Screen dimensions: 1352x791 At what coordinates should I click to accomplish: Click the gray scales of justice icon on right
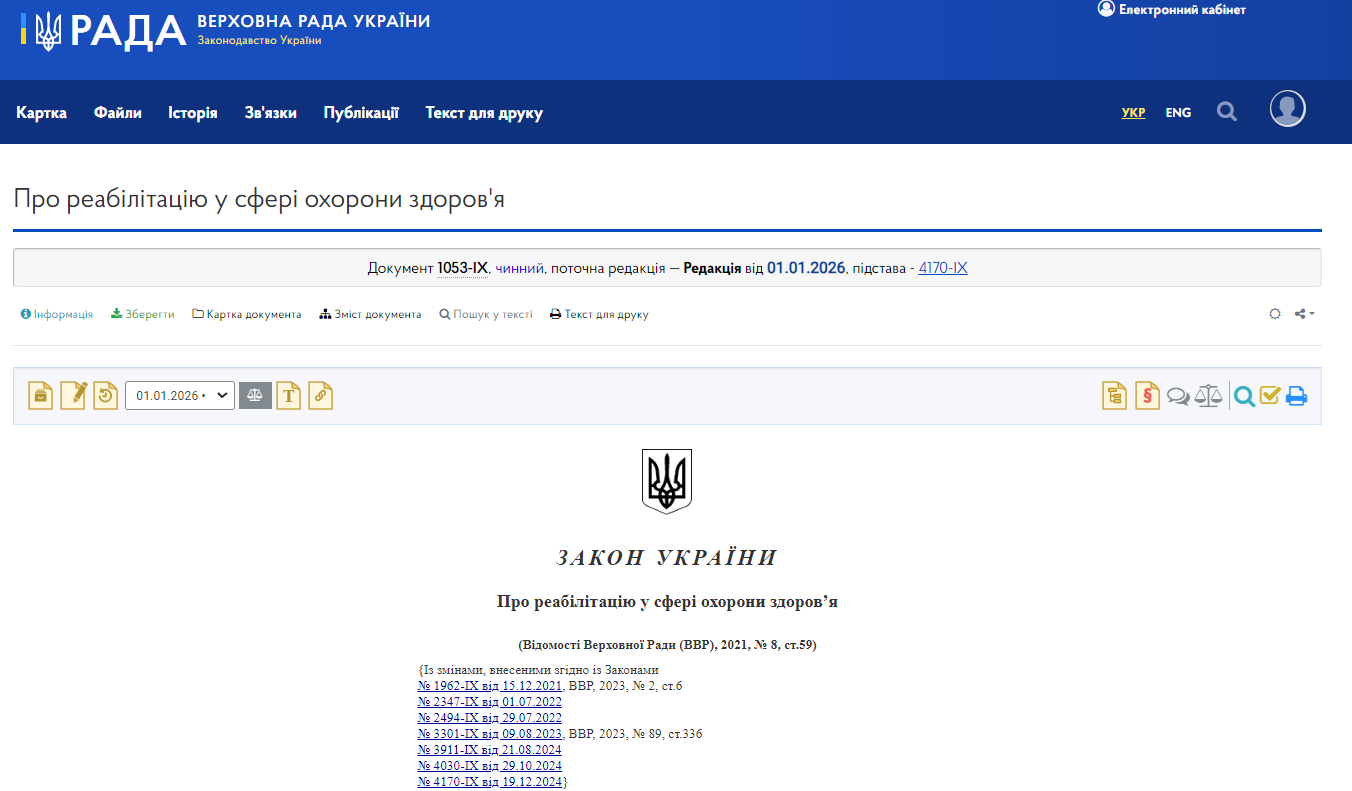1209,396
